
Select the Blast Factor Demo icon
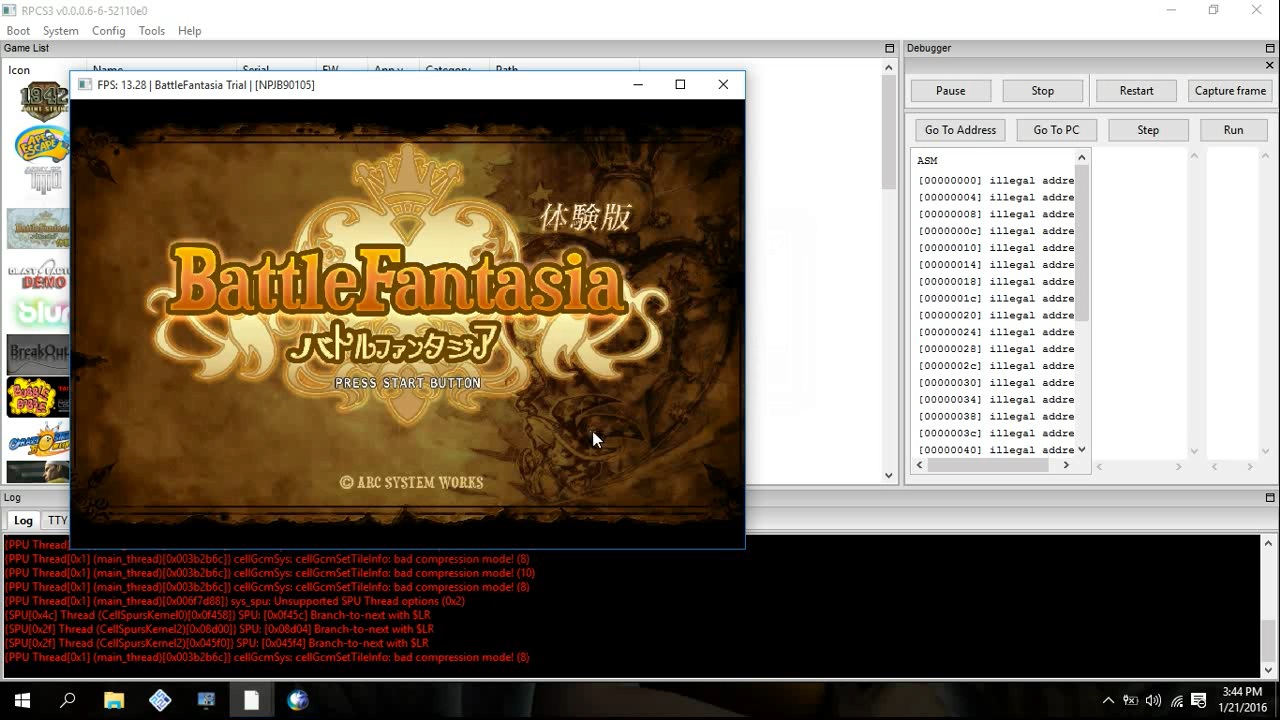[x=38, y=274]
